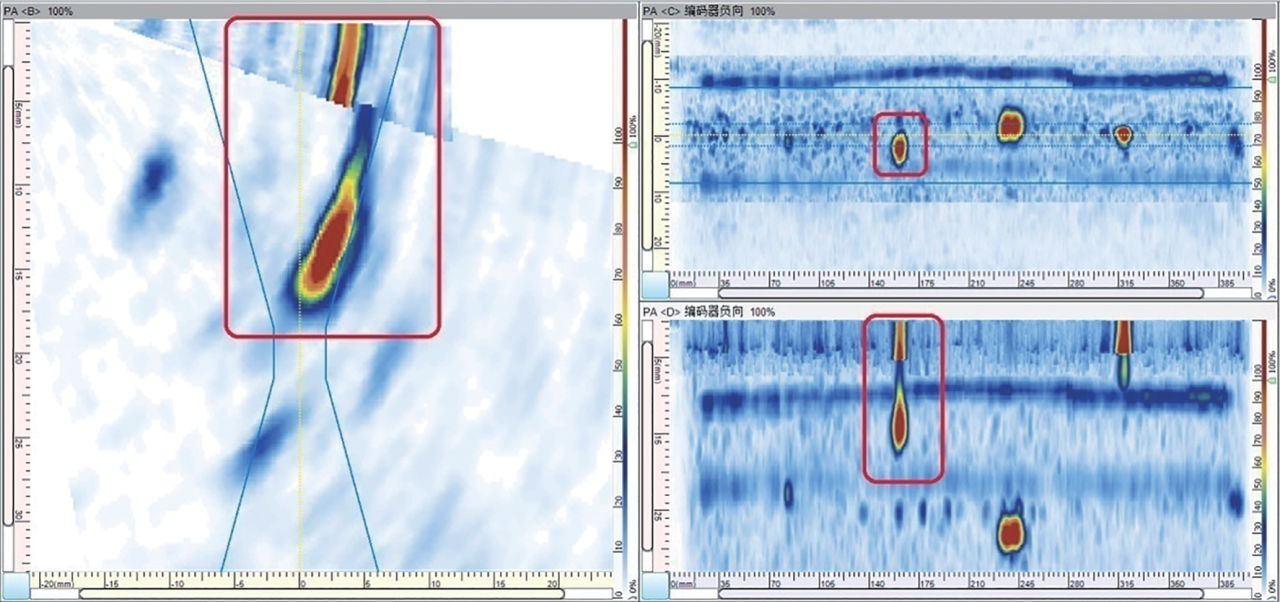Click the upper dashed blue line in C view
This screenshot has width=1280, height=602.
click(x=960, y=124)
